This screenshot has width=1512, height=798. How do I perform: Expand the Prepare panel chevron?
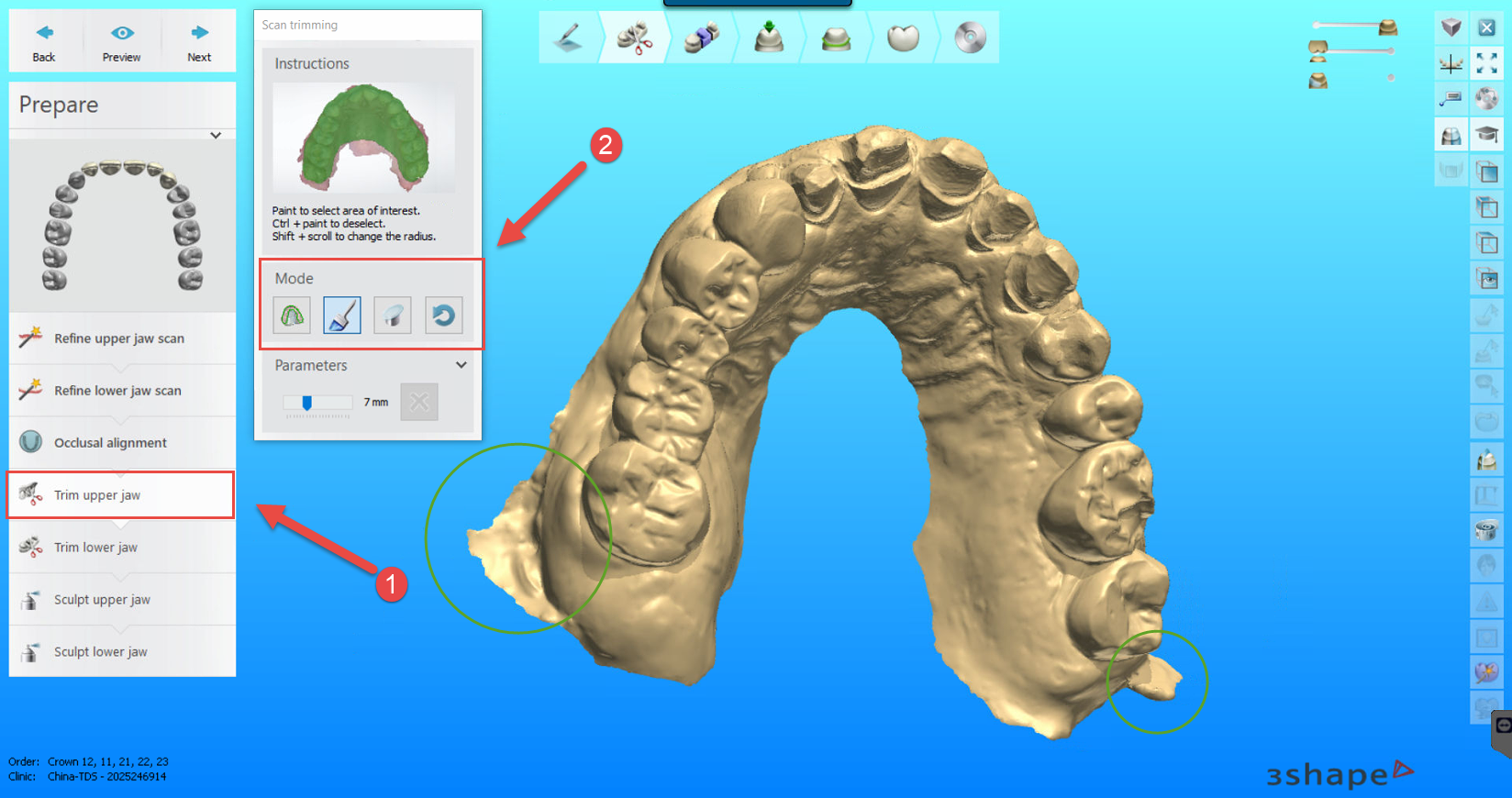point(216,136)
